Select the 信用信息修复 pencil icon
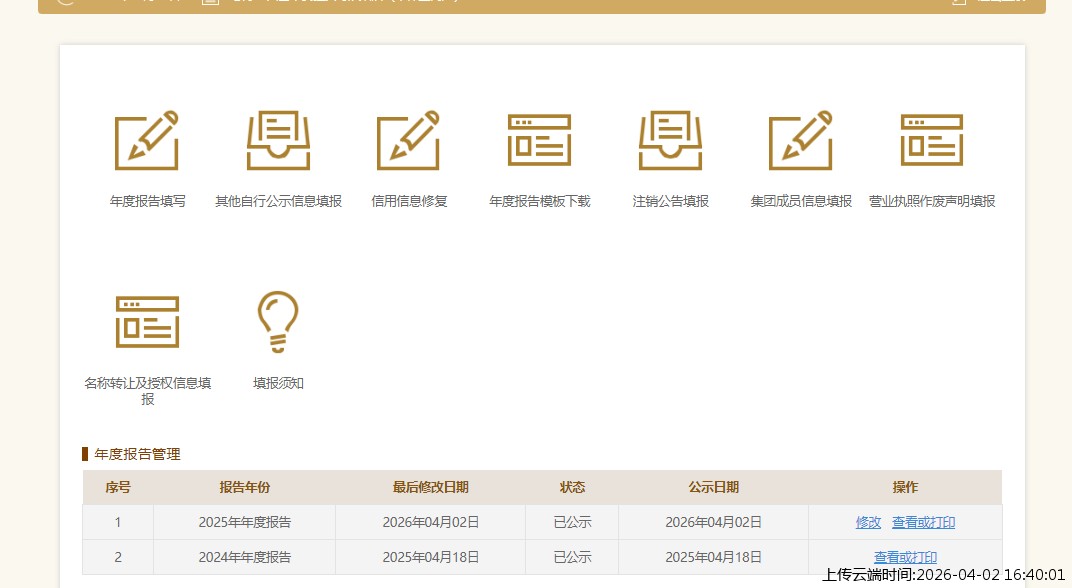Screen dimensions: 1072x588 pyautogui.click(x=408, y=142)
